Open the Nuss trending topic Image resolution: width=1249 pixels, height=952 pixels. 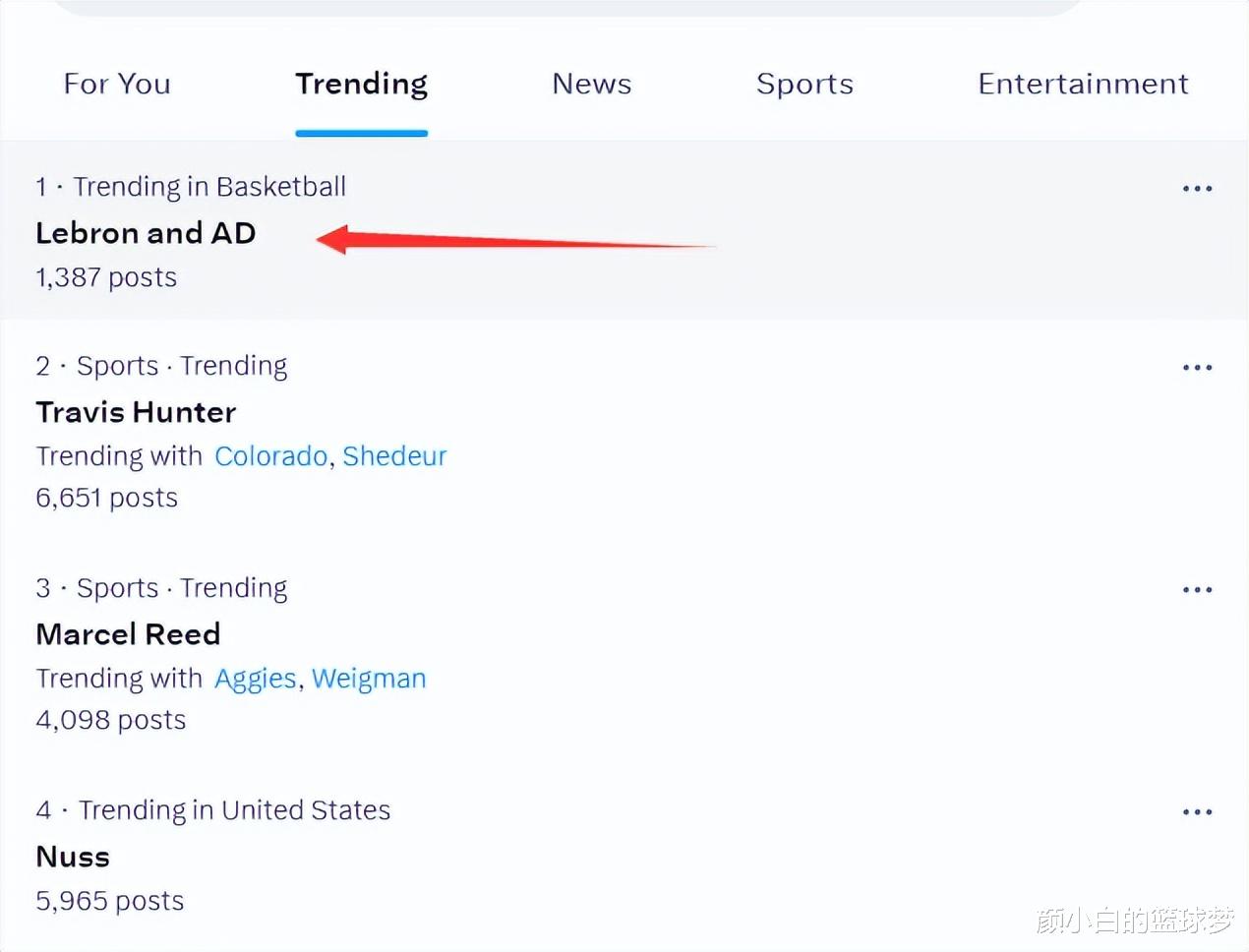click(73, 857)
